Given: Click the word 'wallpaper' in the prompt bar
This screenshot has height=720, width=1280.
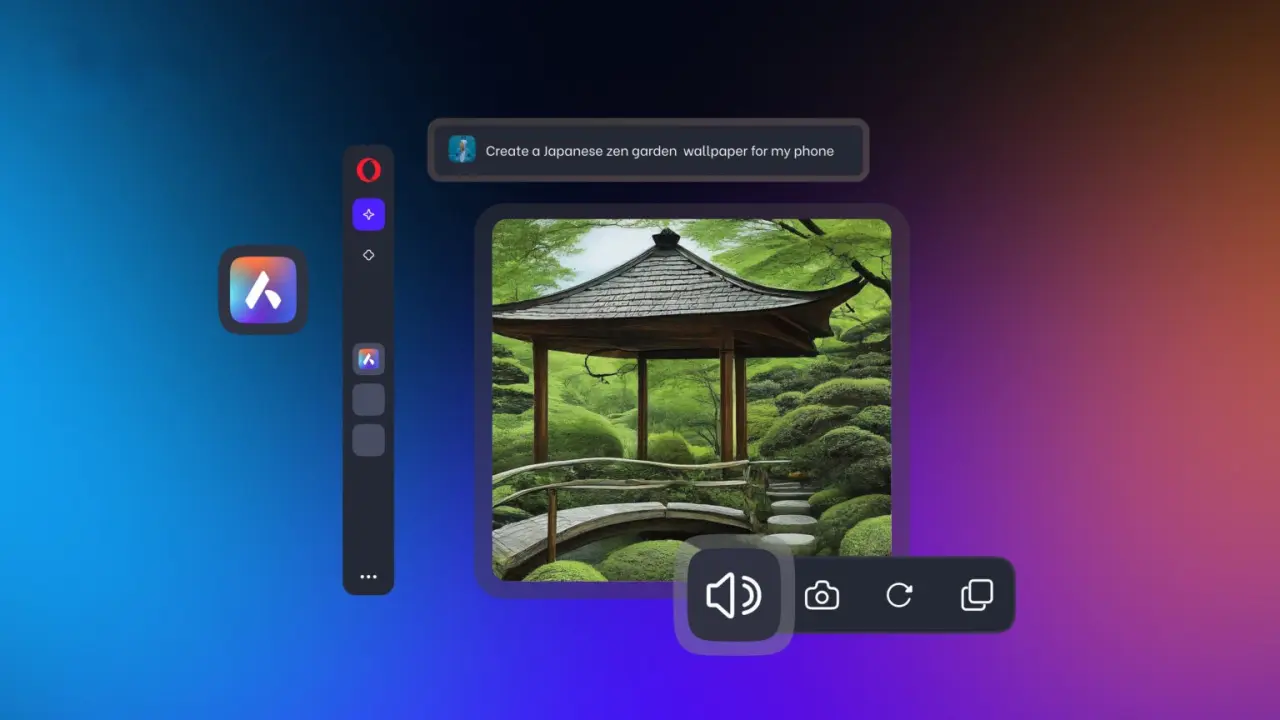Looking at the screenshot, I should click(x=714, y=151).
